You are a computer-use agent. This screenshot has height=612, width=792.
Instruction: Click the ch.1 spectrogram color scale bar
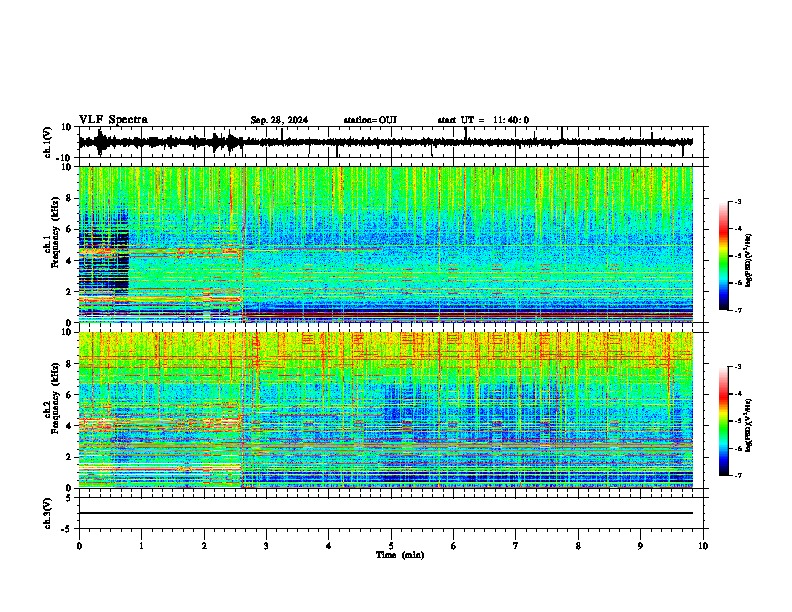pyautogui.click(x=723, y=256)
